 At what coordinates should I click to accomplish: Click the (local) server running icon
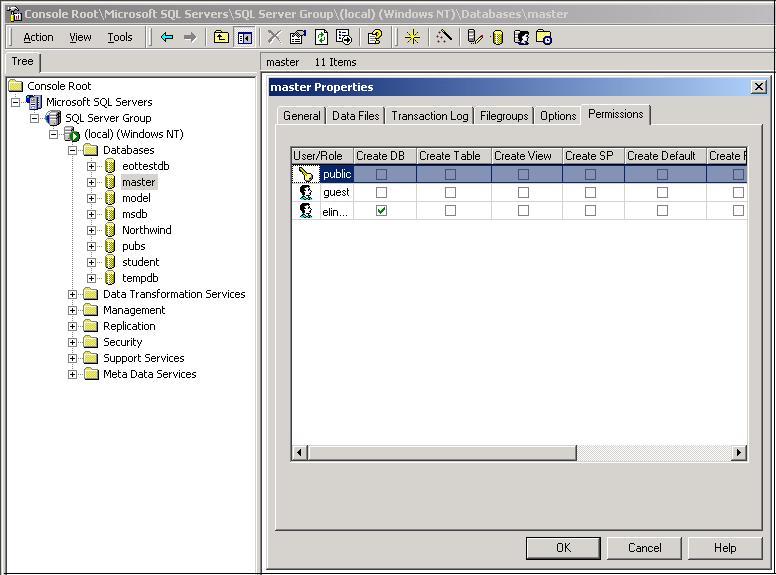72,134
